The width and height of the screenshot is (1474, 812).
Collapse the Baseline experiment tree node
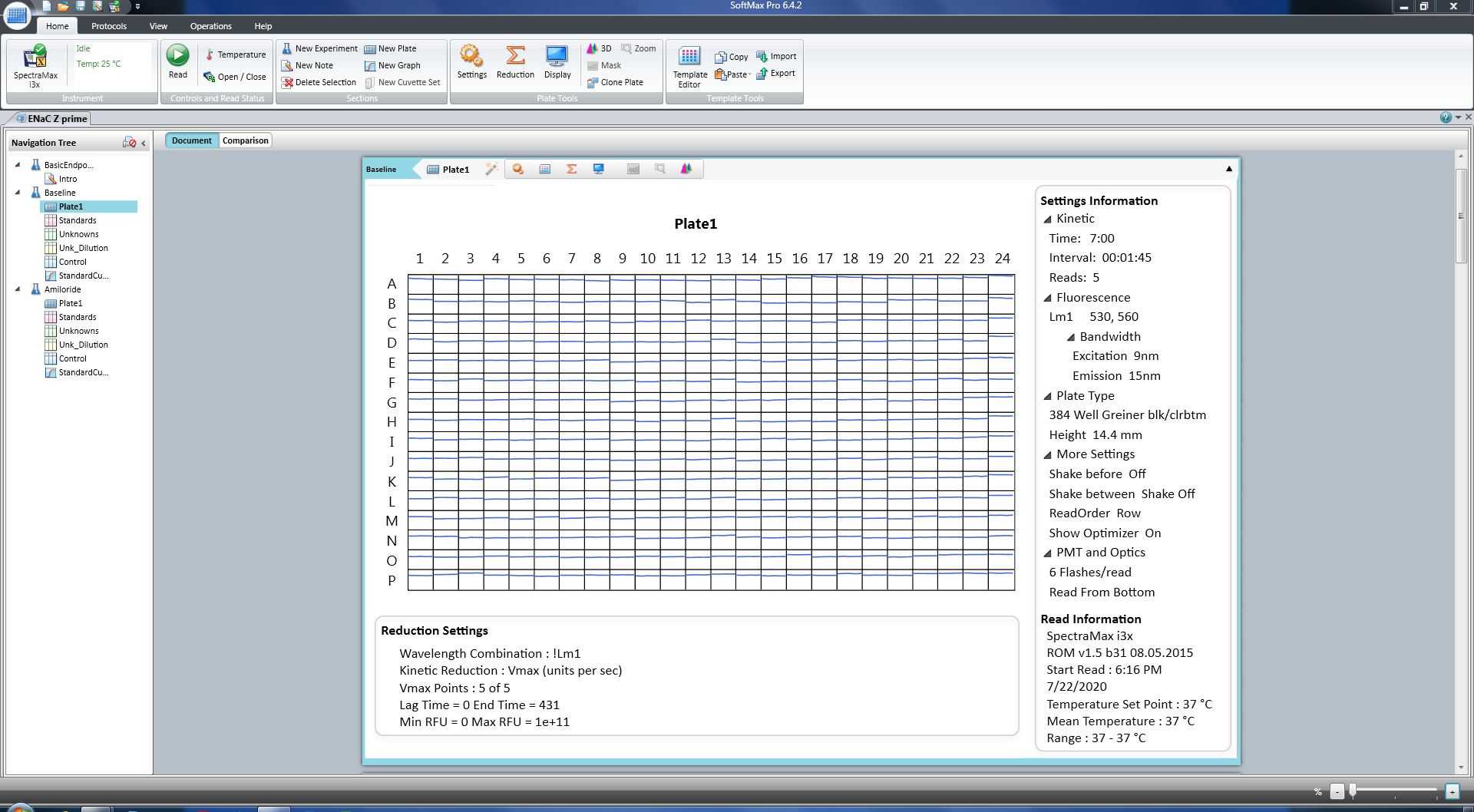(x=18, y=193)
